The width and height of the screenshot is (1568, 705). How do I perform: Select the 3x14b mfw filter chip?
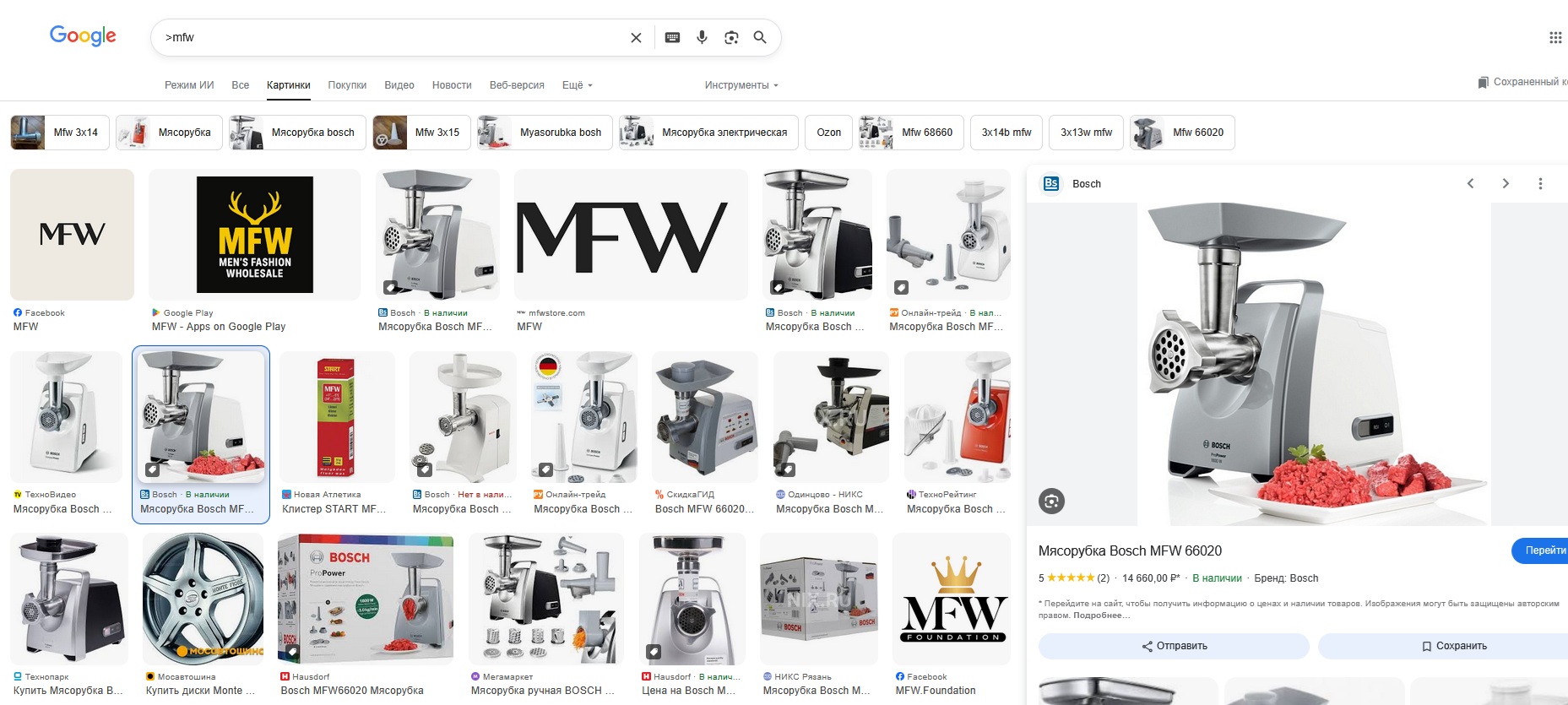1006,133
